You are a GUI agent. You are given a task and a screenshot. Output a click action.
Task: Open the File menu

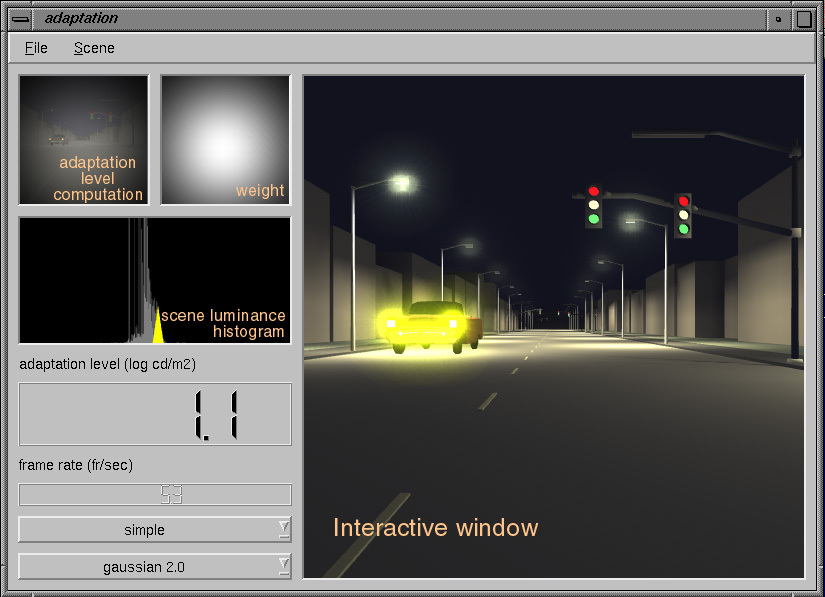coord(36,48)
